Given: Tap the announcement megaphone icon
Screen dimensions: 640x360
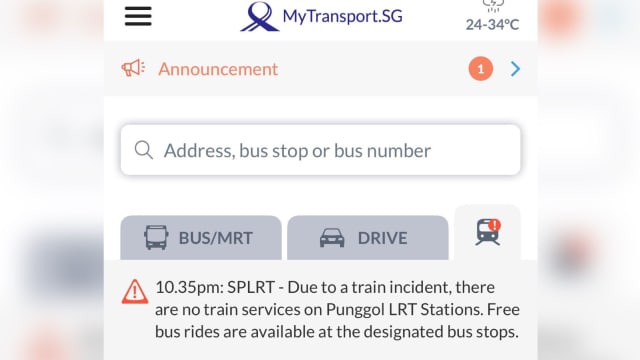Looking at the screenshot, I should tap(133, 68).
